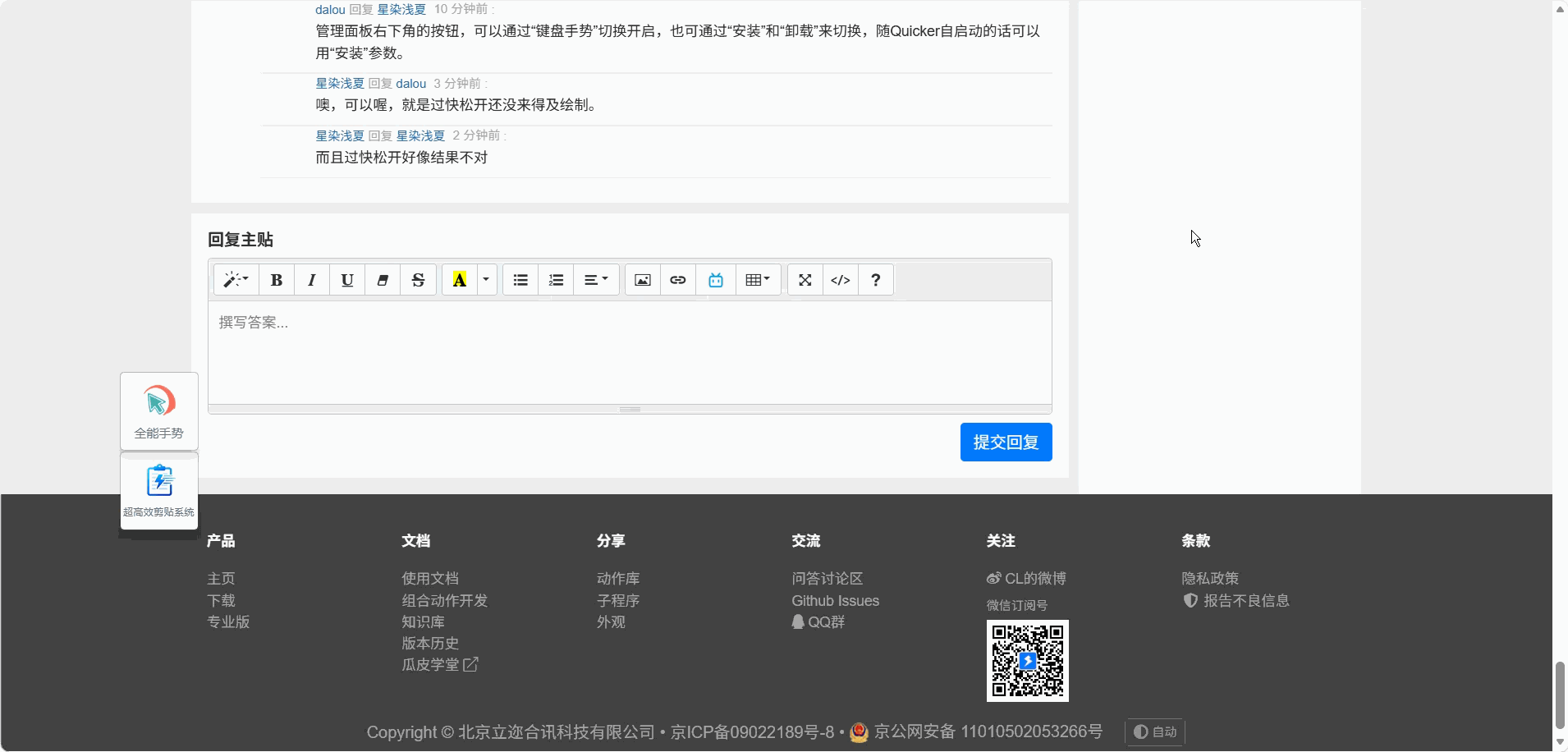1568x752 pixels.
Task: Insert a picture using image icon
Action: (643, 280)
